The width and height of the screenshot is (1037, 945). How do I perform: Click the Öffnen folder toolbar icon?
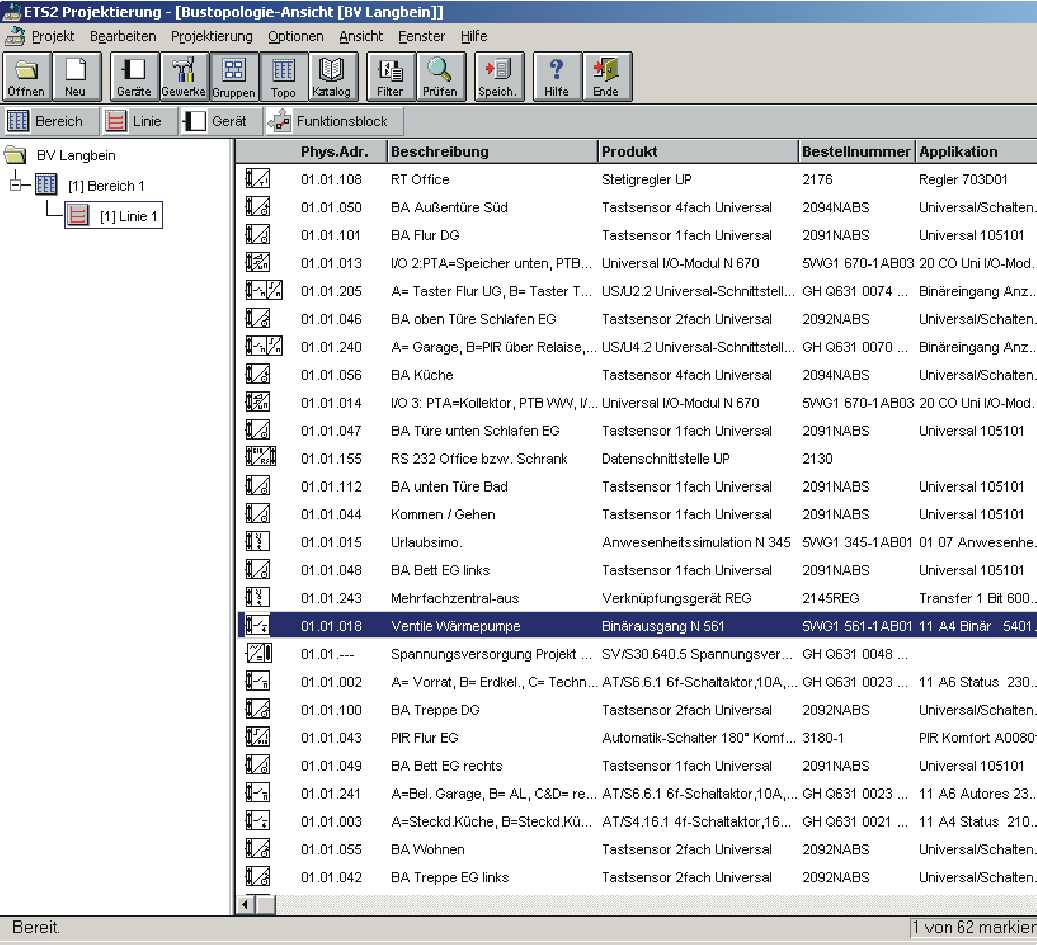pos(26,77)
